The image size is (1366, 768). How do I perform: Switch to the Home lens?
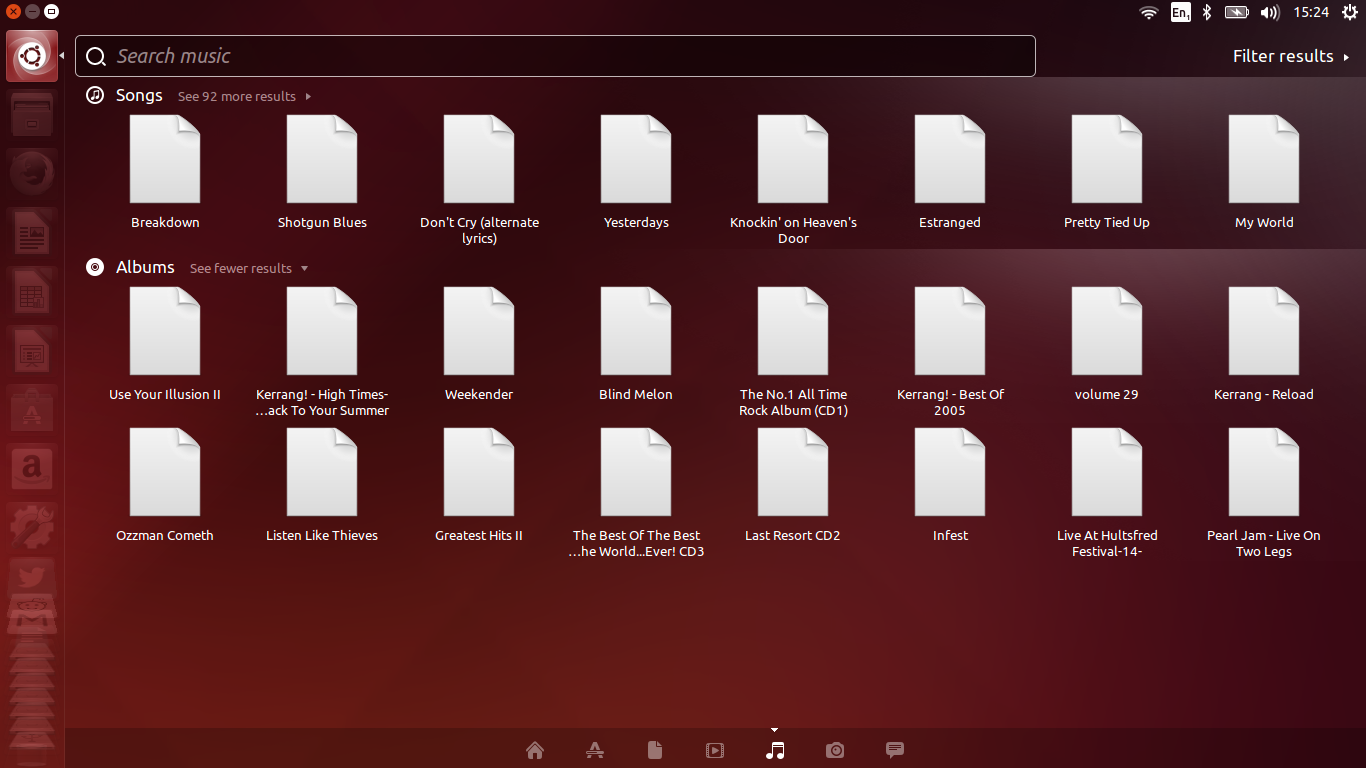535,750
